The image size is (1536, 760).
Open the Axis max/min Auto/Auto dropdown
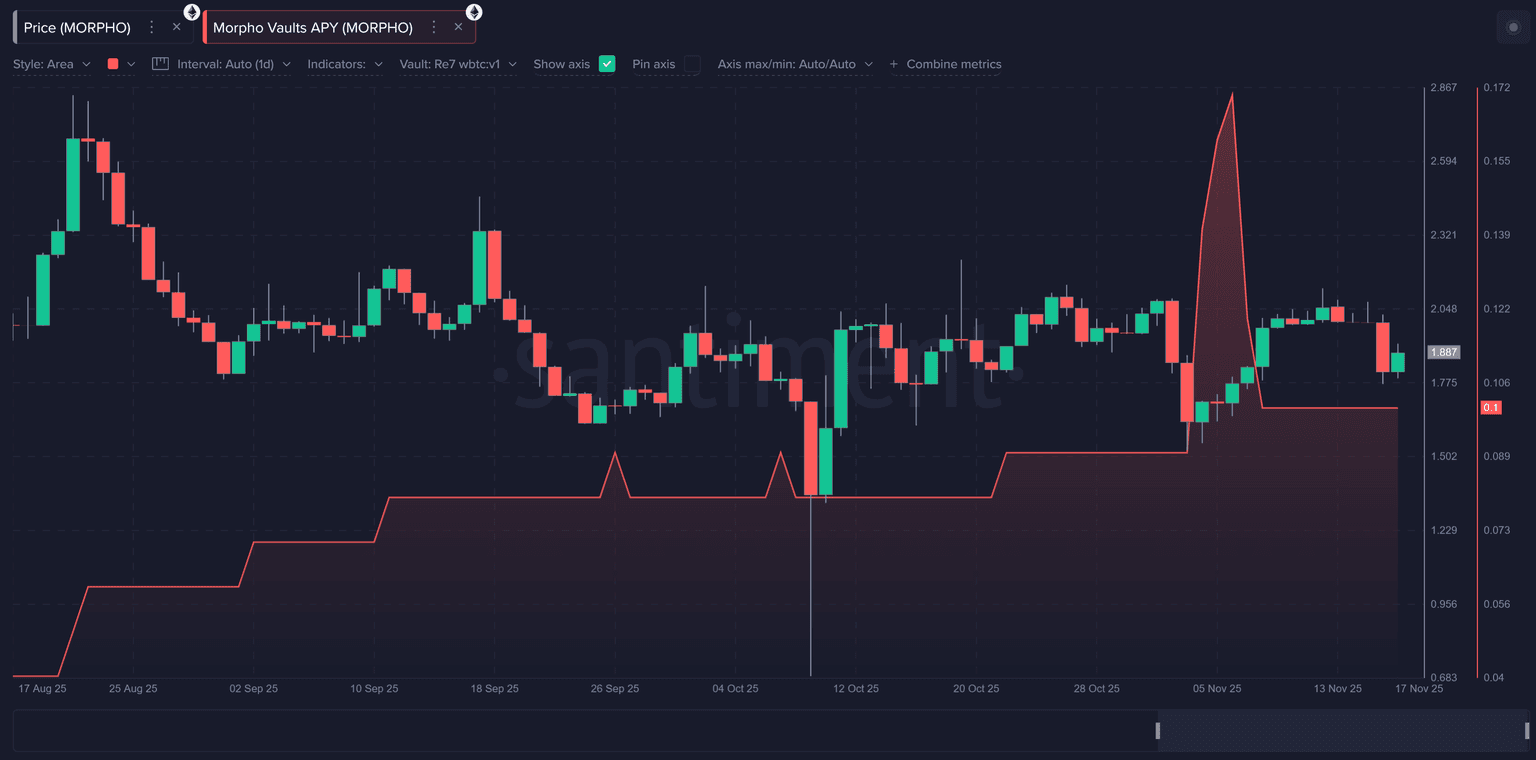[795, 64]
